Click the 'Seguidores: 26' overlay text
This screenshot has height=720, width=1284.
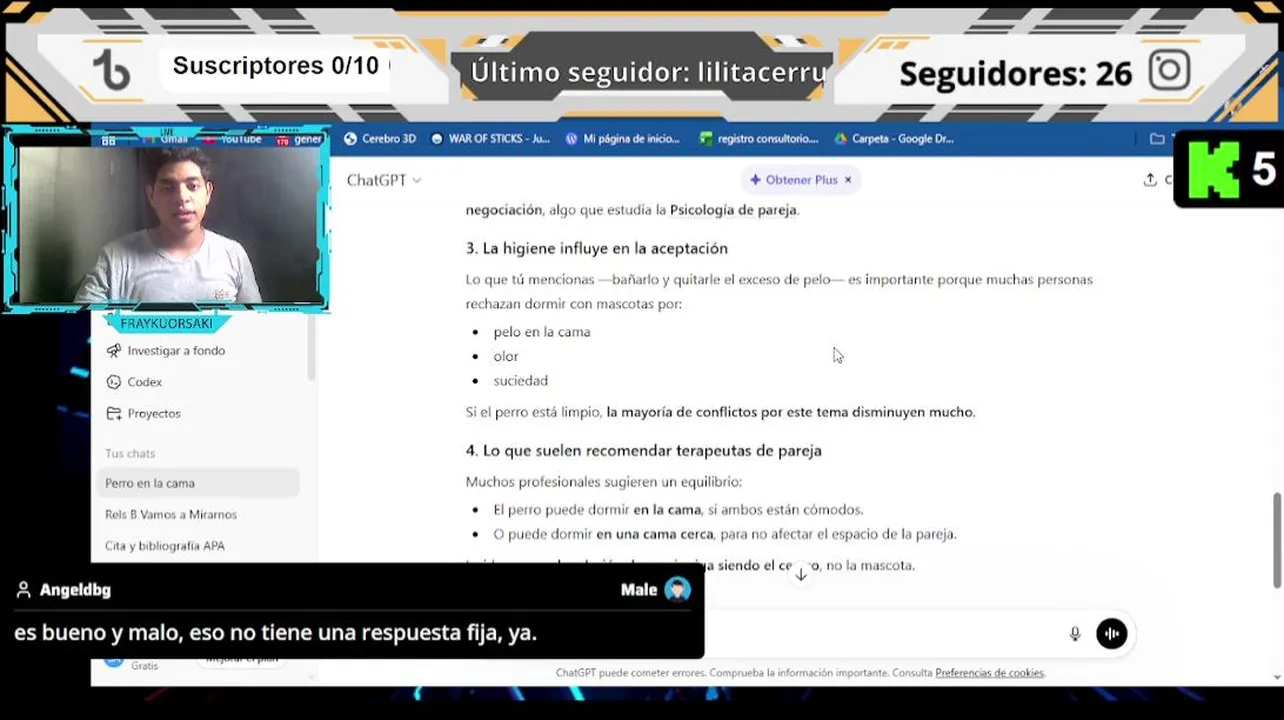(1015, 73)
